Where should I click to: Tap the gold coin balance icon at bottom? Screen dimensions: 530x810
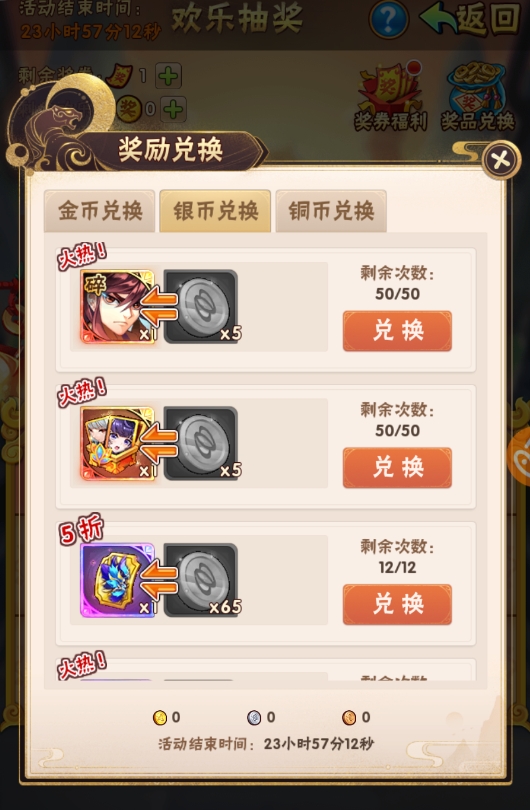pos(160,717)
